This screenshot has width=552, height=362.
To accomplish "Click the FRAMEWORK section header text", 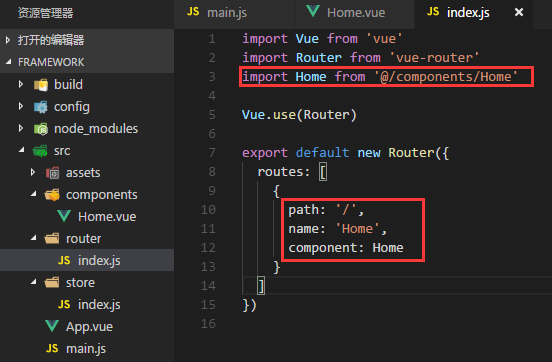I will pos(51,62).
